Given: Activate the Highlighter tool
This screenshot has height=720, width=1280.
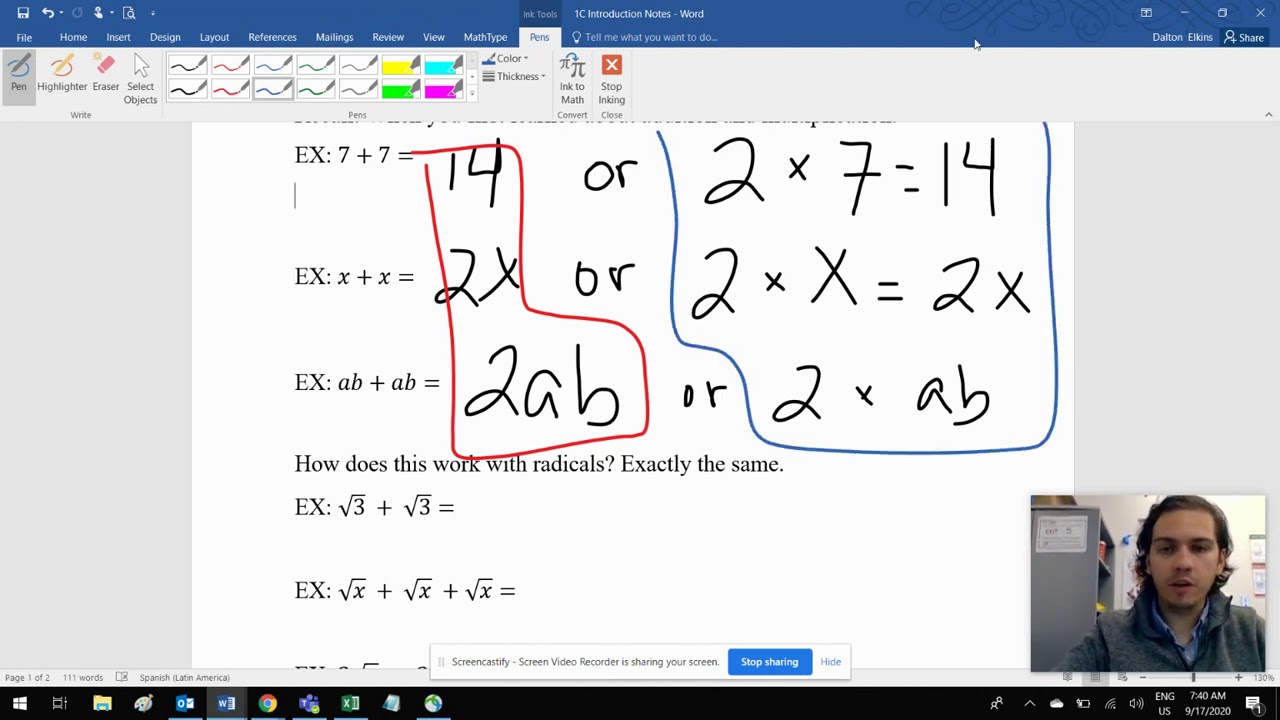Looking at the screenshot, I should 62,74.
